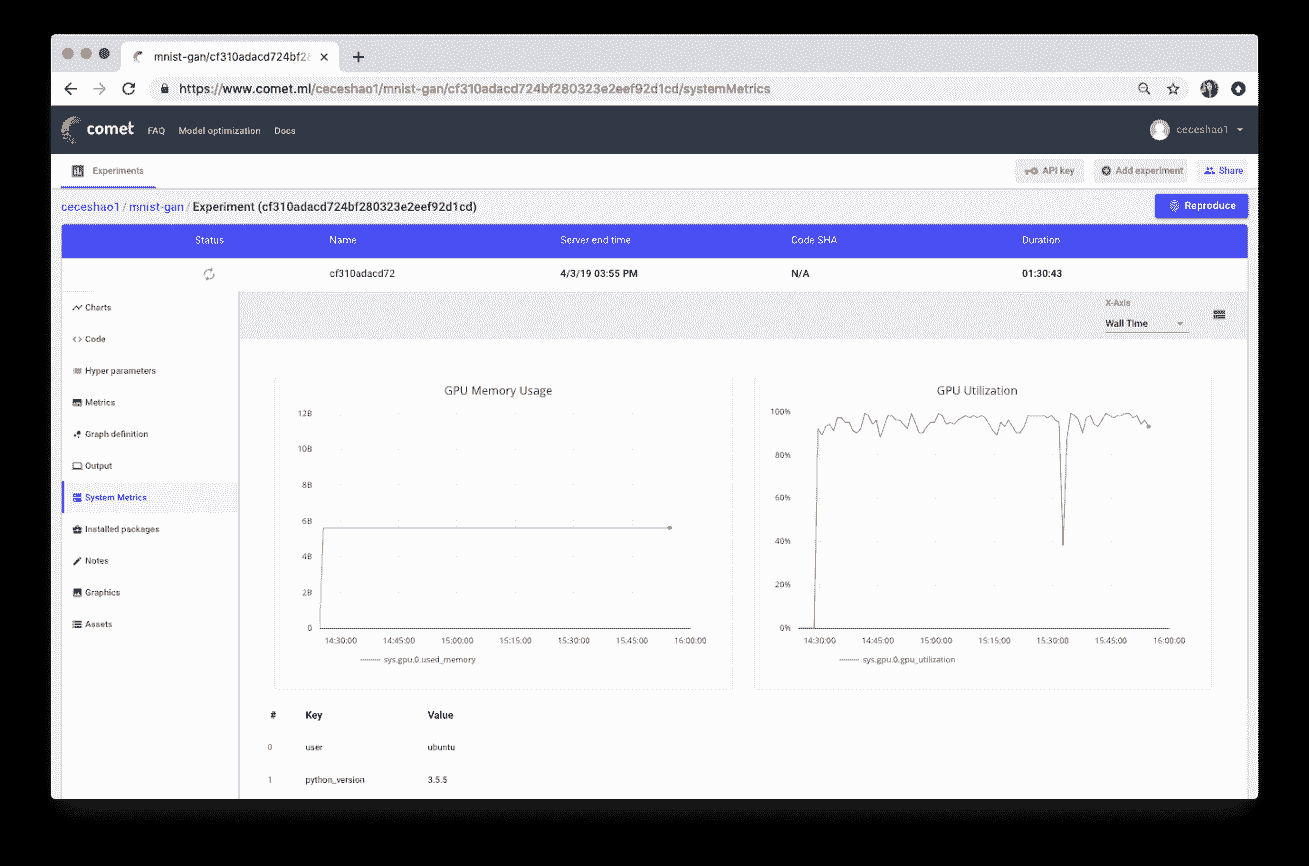Click the Comet logo in the header
Viewport: 1309px width, 866px height.
[98, 129]
